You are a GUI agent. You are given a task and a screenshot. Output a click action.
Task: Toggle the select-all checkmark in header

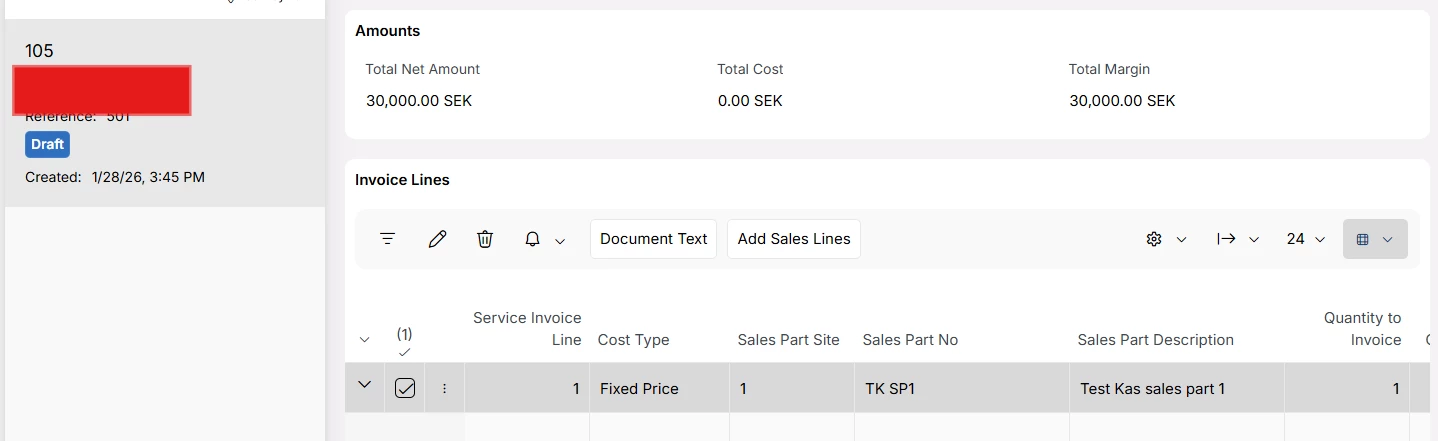[x=404, y=352]
